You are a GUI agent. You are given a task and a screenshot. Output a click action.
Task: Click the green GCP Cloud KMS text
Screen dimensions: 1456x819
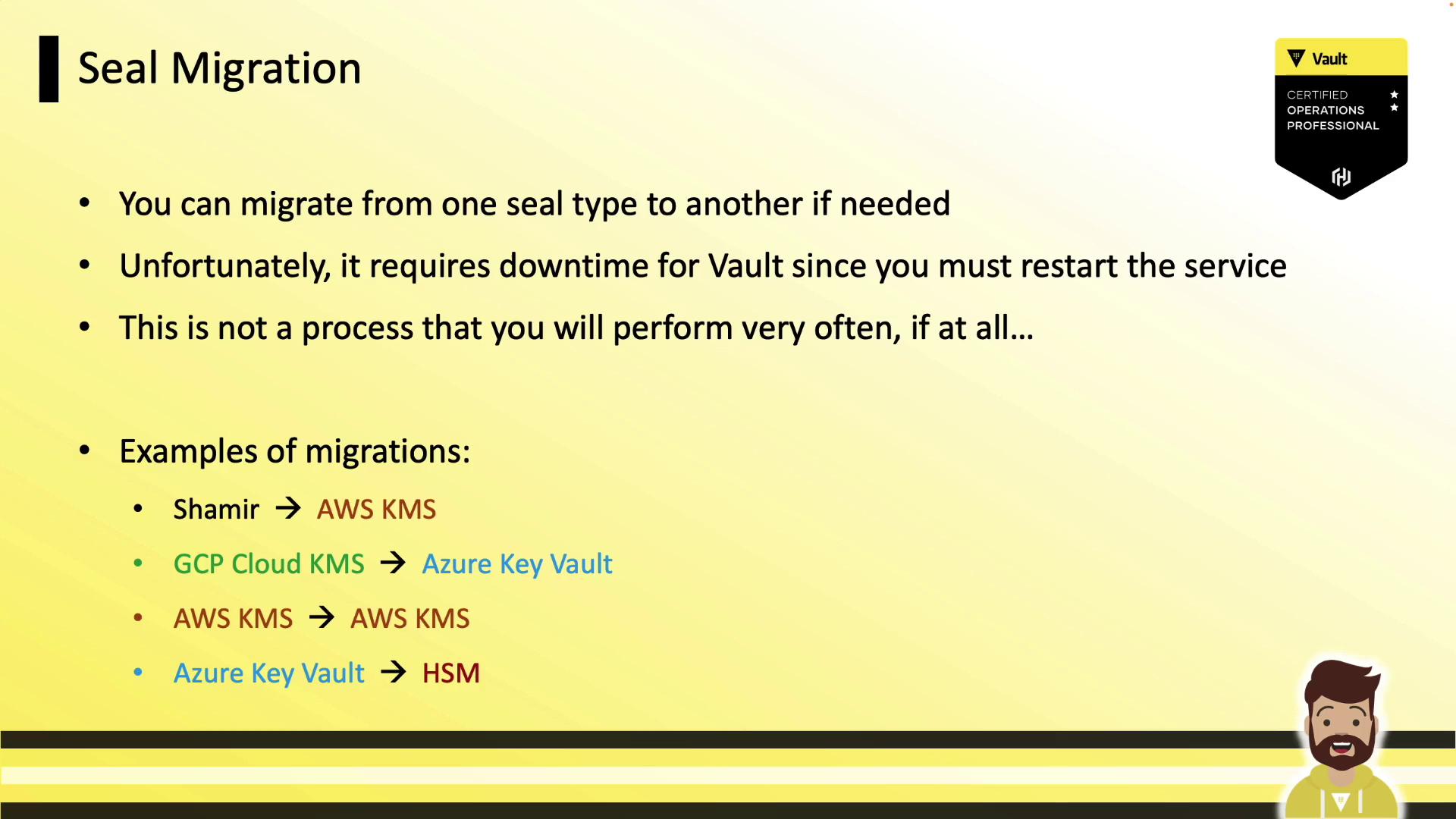click(x=268, y=564)
